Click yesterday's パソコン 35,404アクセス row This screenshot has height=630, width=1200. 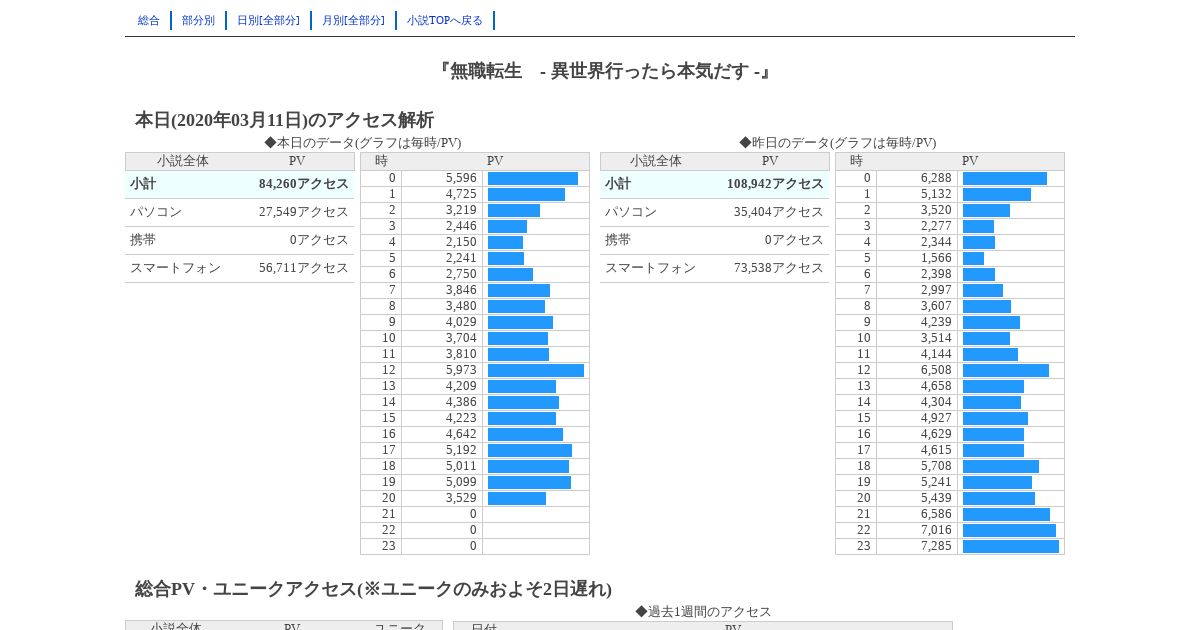[x=715, y=212]
